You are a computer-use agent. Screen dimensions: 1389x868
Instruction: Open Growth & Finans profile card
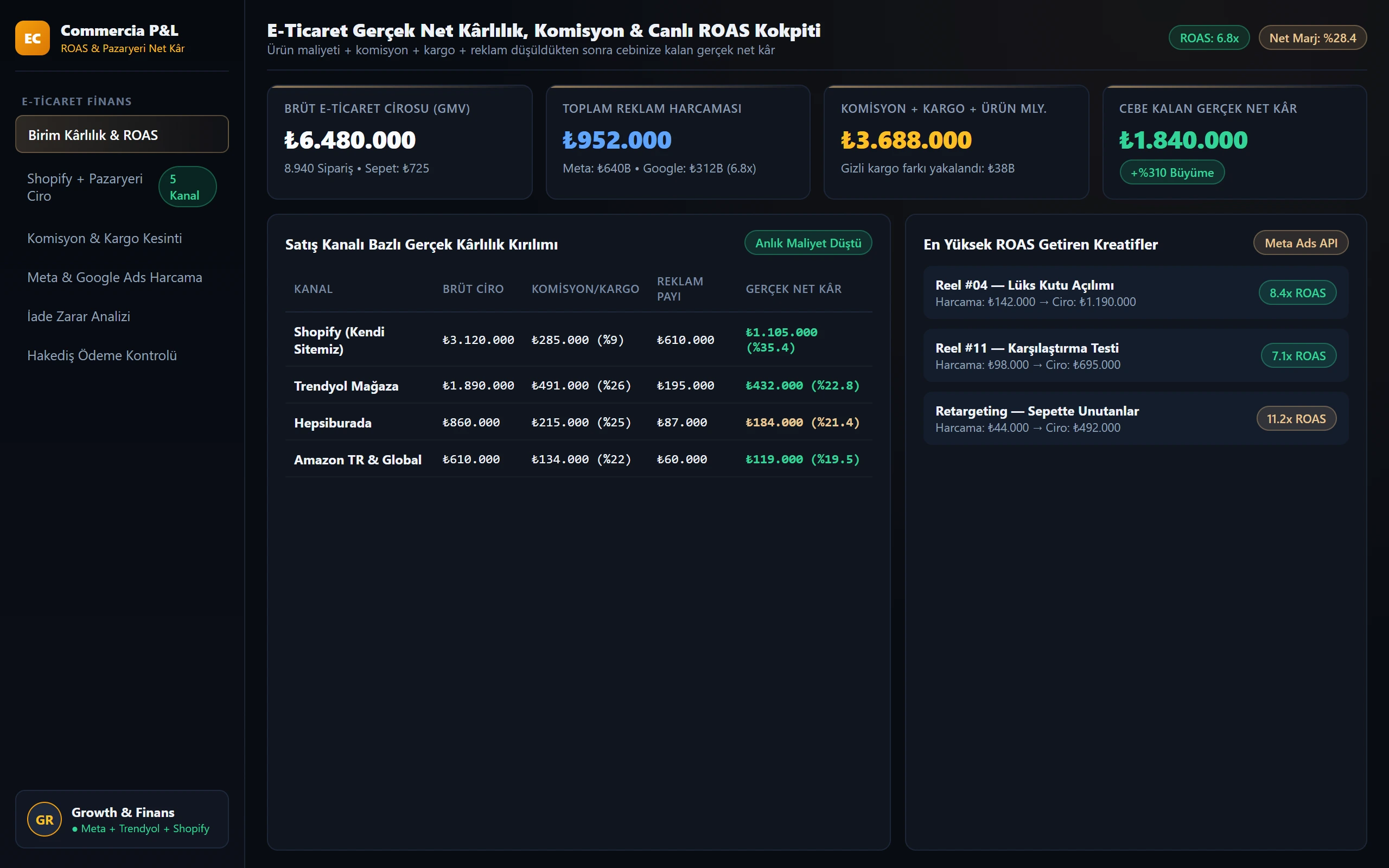tap(122, 819)
